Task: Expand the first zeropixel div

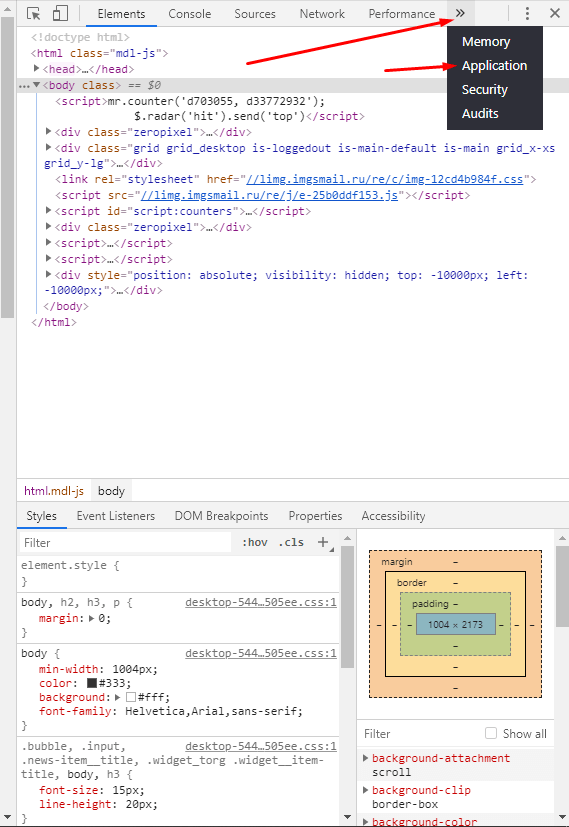Action: coord(49,131)
